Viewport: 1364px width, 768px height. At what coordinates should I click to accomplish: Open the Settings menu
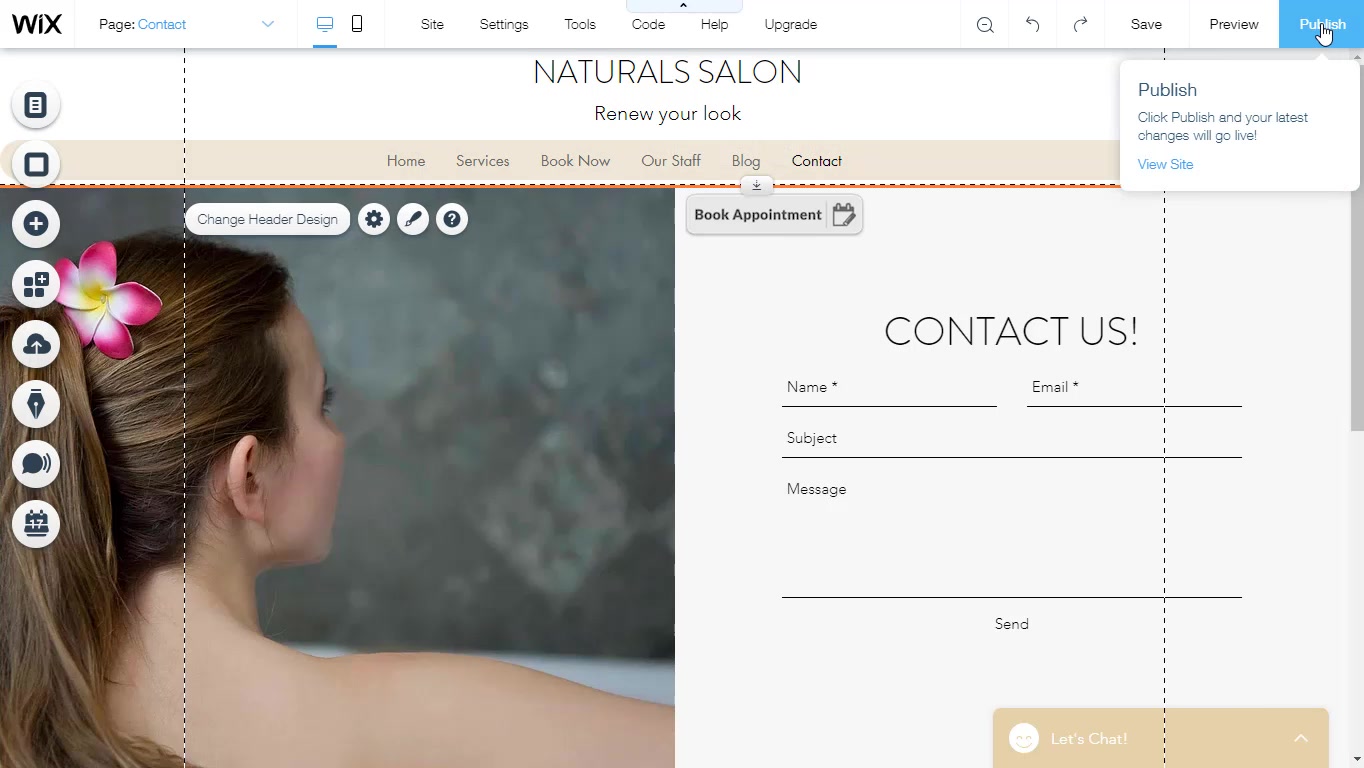pos(504,24)
